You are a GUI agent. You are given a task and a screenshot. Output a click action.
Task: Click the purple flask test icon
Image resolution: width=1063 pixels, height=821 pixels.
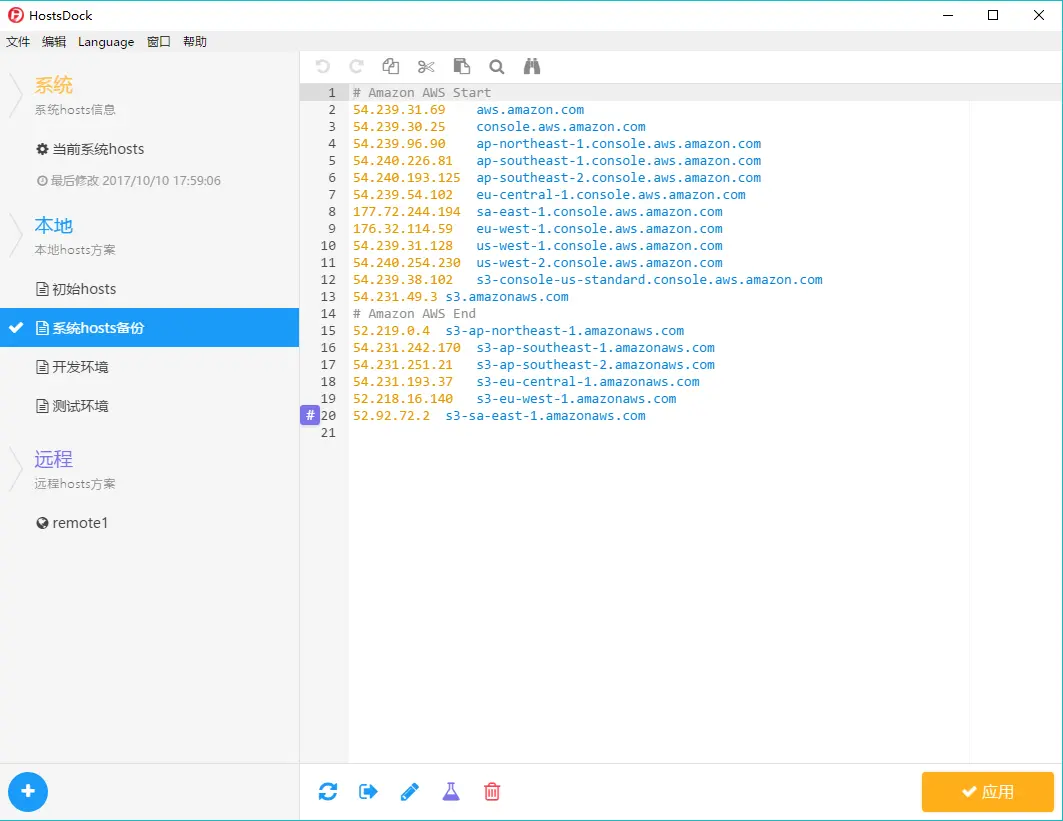click(x=451, y=791)
